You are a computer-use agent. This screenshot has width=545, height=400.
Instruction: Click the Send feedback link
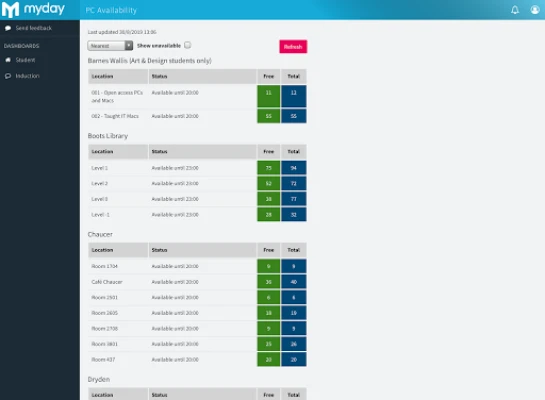click(33, 28)
